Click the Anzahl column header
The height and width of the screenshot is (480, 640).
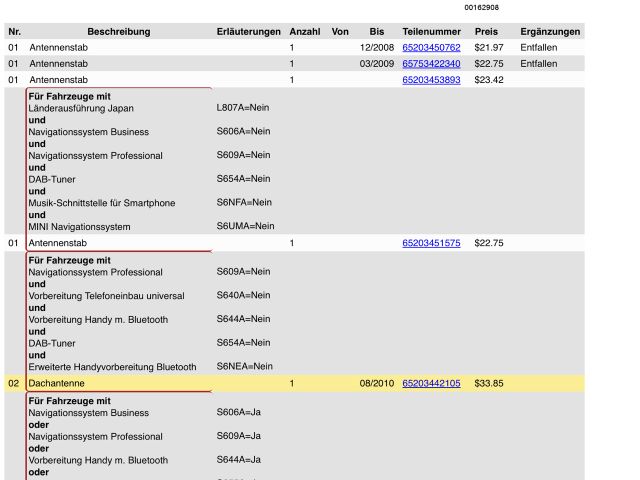coord(304,31)
